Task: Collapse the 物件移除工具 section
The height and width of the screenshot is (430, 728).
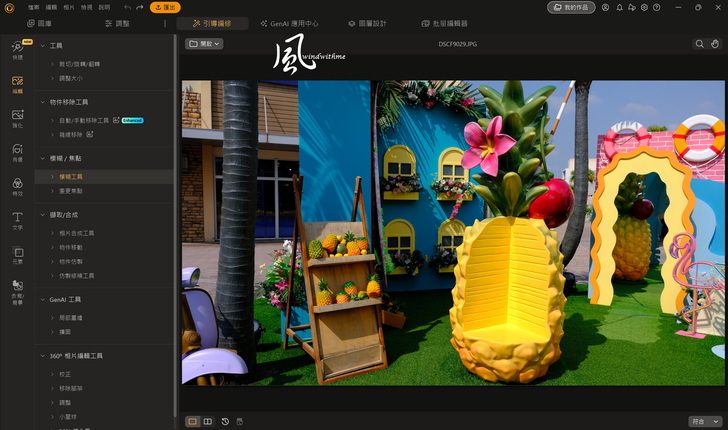Action: tap(43, 102)
